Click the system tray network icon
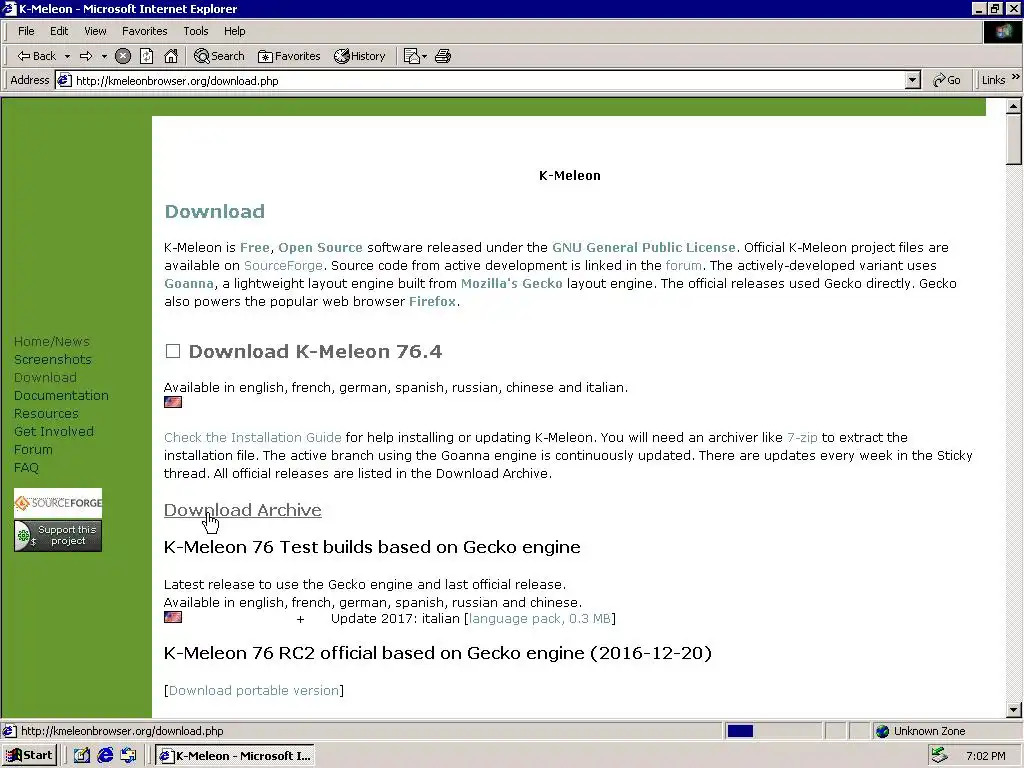Screen dimensions: 1024x768 (939, 756)
